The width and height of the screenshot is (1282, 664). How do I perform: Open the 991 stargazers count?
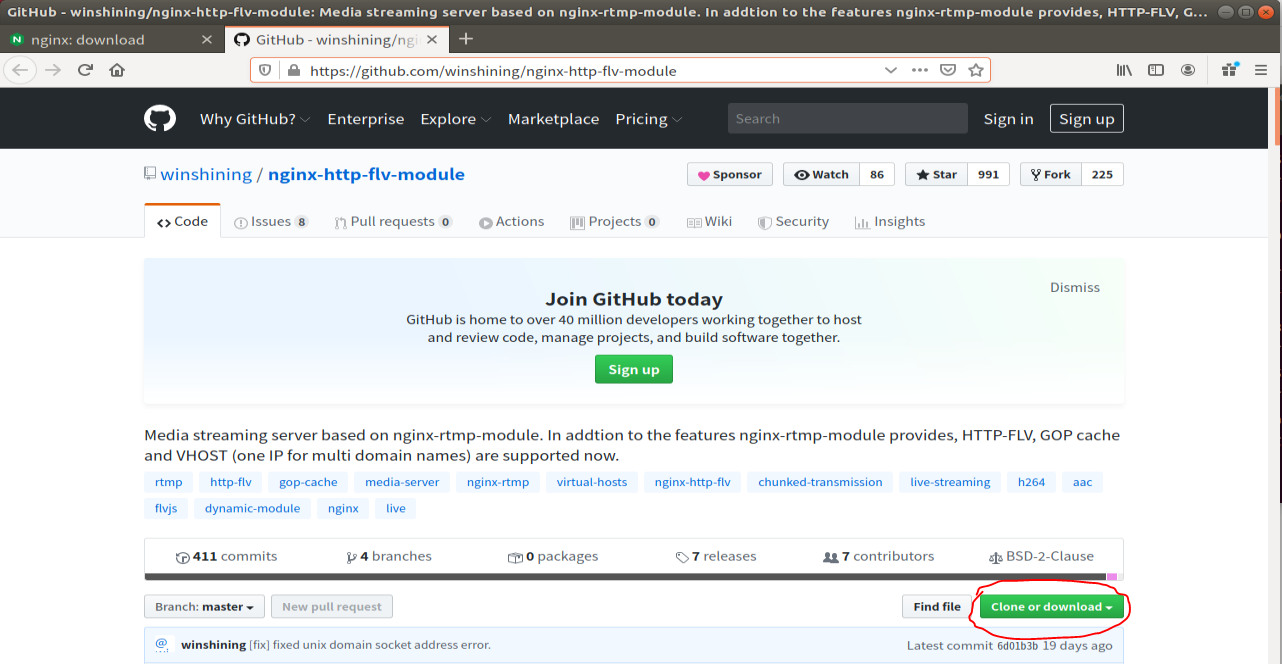tap(988, 174)
